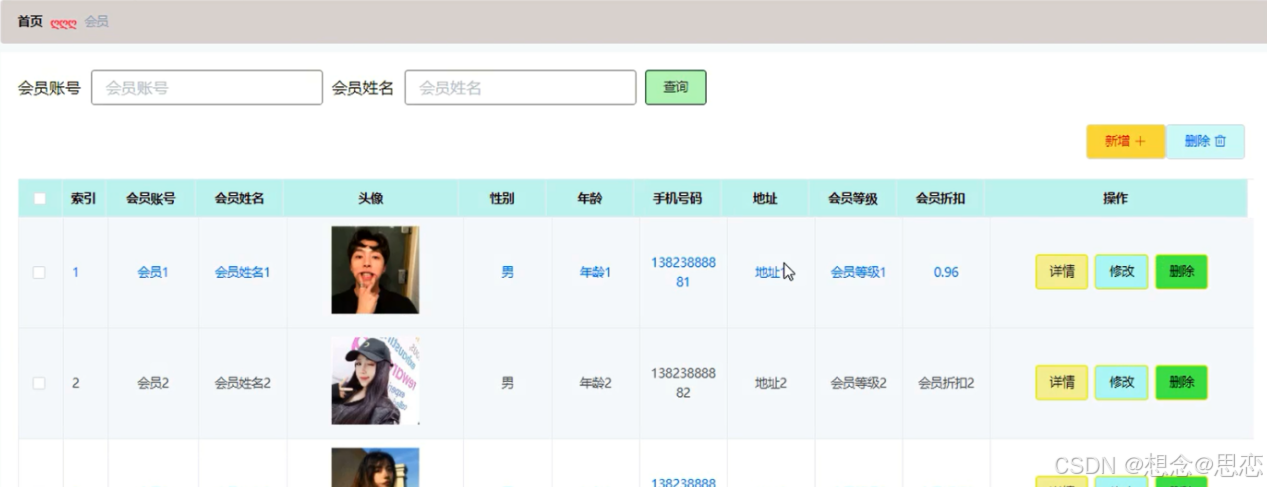The image size is (1267, 487).
Task: Click the 会员折扣 column header
Action: pyautogui.click(x=940, y=198)
